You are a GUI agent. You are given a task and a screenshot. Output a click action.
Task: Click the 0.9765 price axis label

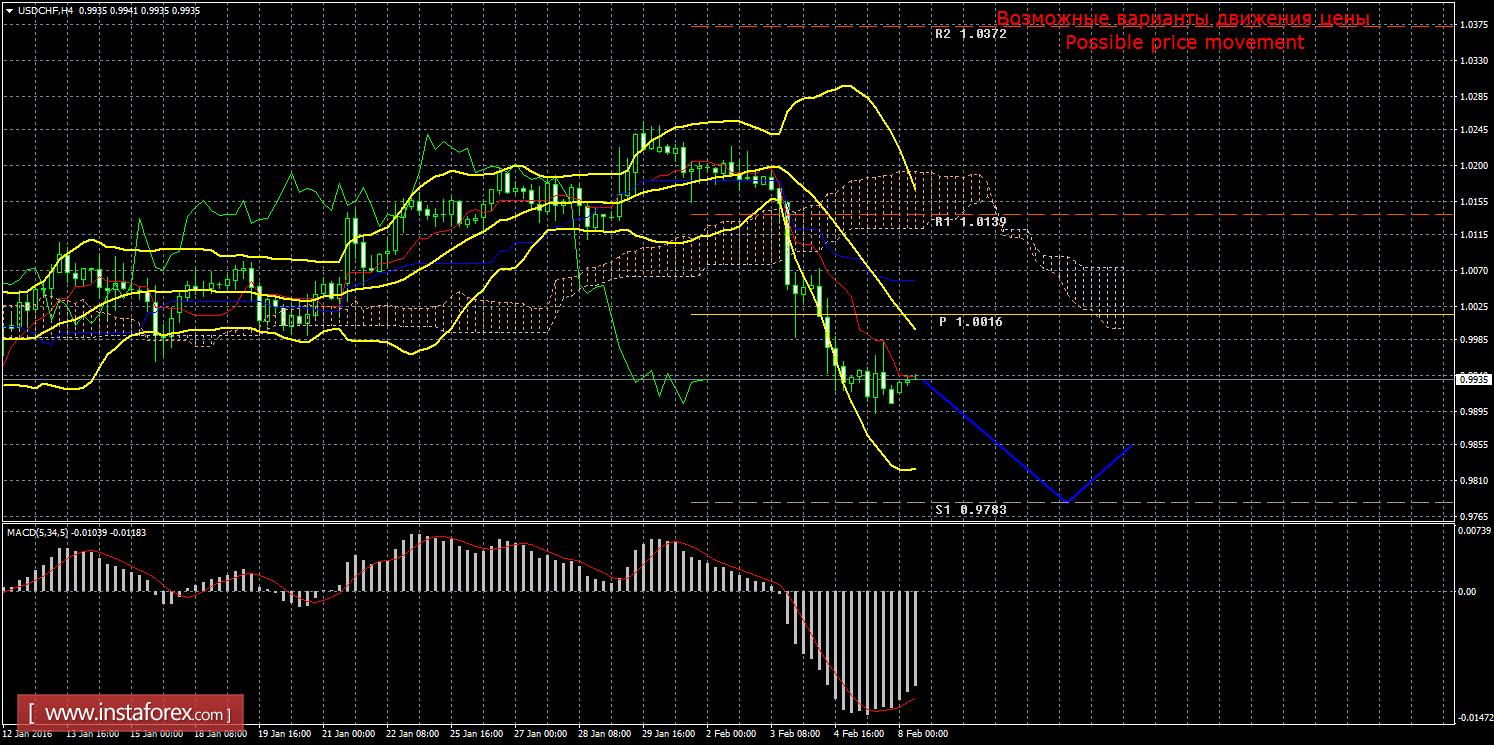click(x=1473, y=516)
